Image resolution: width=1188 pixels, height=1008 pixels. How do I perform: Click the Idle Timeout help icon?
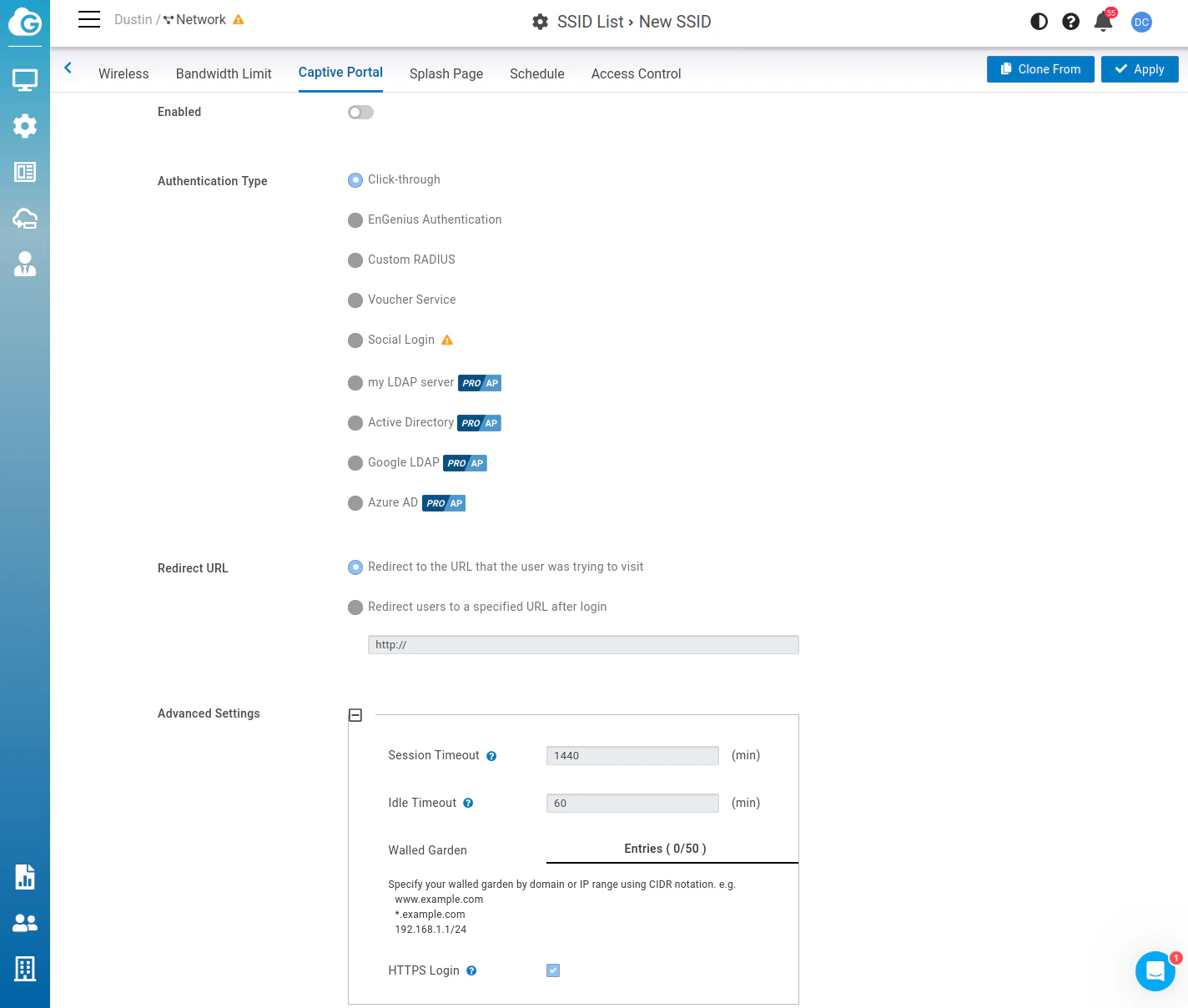(468, 803)
